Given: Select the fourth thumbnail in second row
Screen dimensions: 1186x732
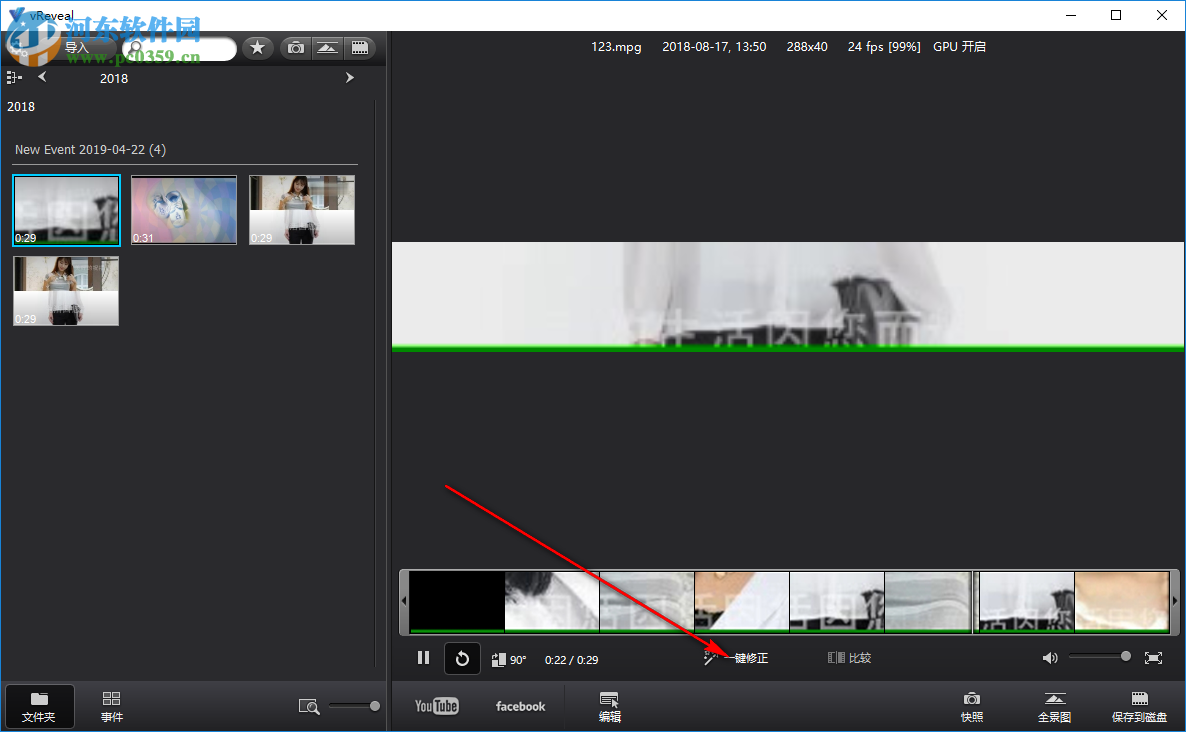Looking at the screenshot, I should point(66,291).
